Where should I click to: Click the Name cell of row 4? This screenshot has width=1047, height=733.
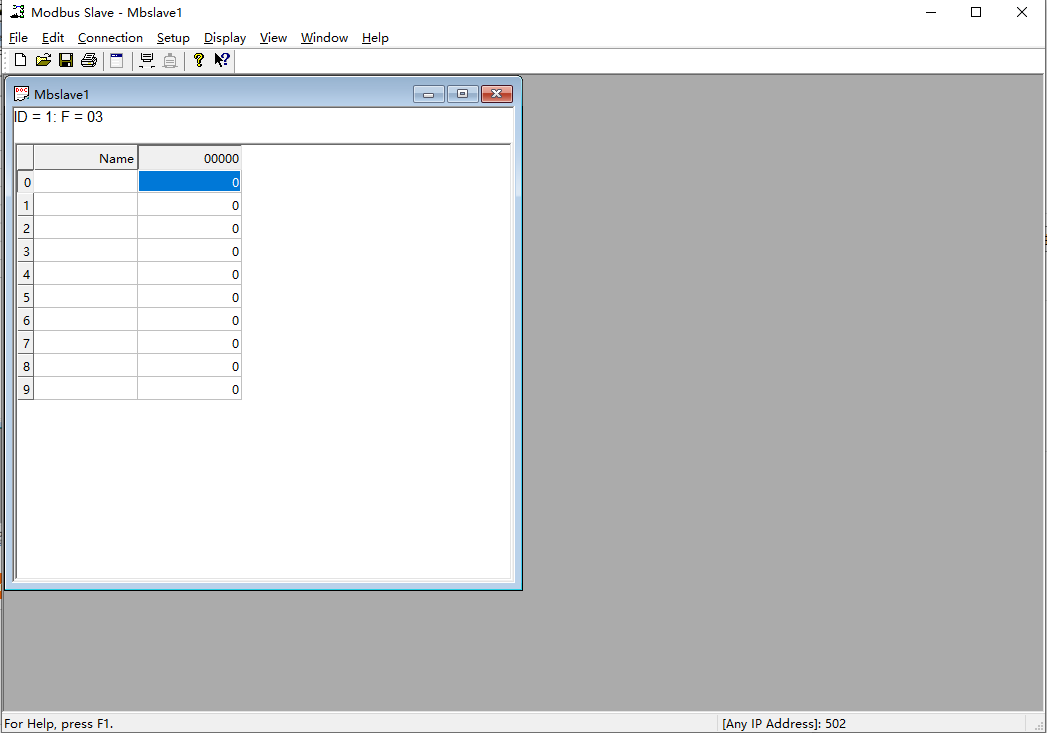click(85, 274)
